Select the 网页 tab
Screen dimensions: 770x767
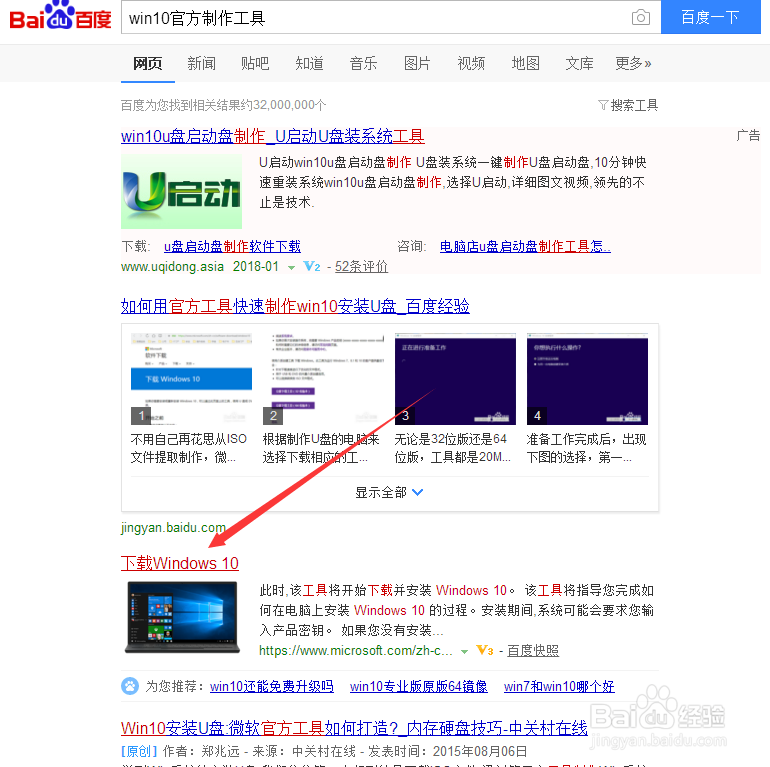pos(147,63)
